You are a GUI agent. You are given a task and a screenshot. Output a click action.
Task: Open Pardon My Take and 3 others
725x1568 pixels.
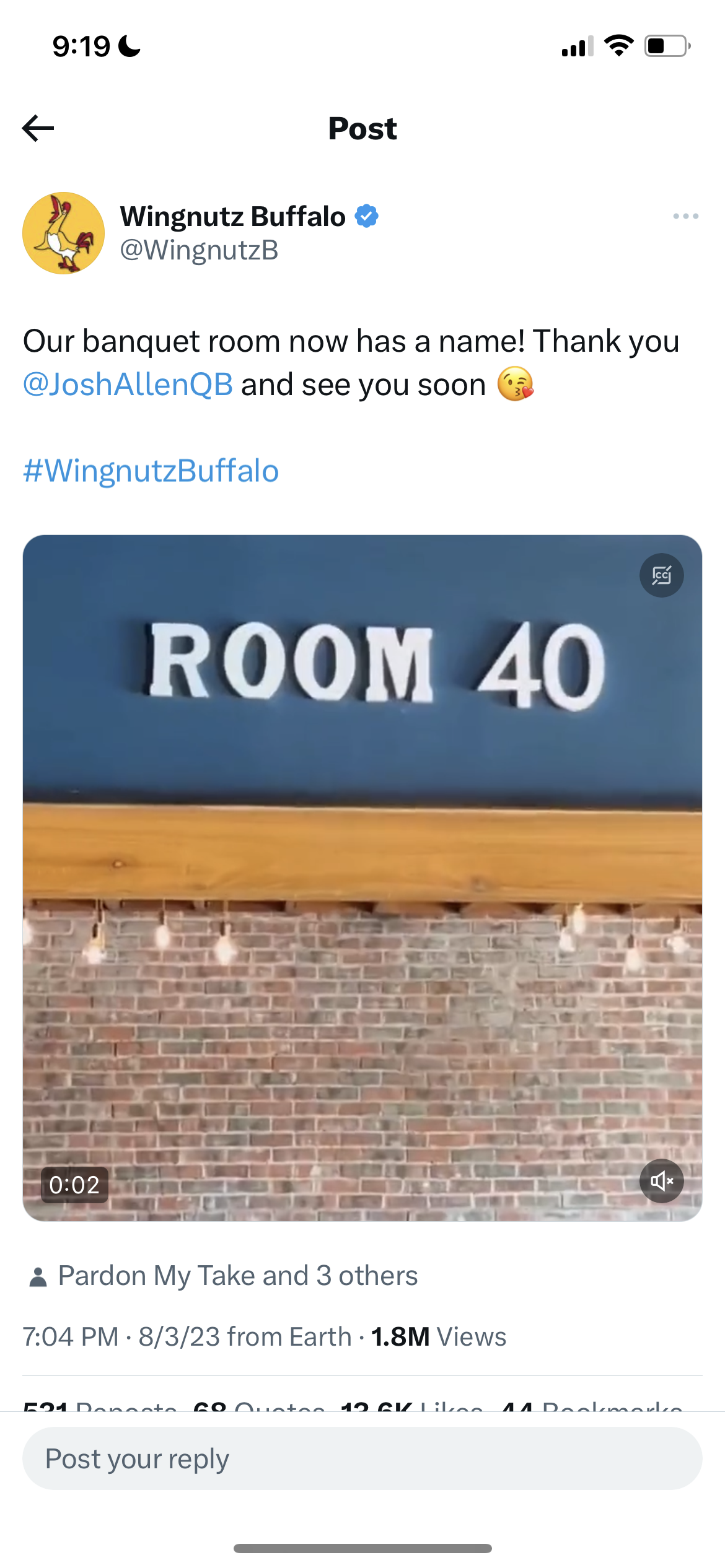pyautogui.click(x=238, y=1276)
